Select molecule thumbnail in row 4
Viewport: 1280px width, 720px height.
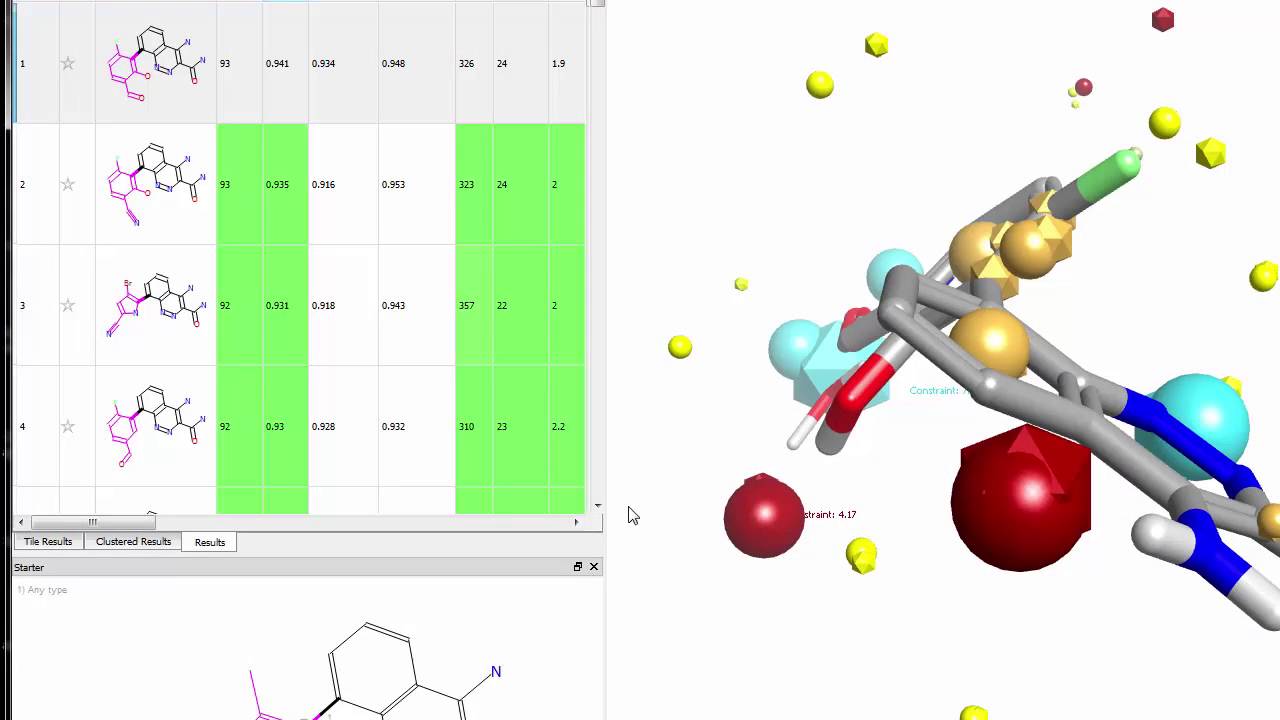pyautogui.click(x=156, y=426)
